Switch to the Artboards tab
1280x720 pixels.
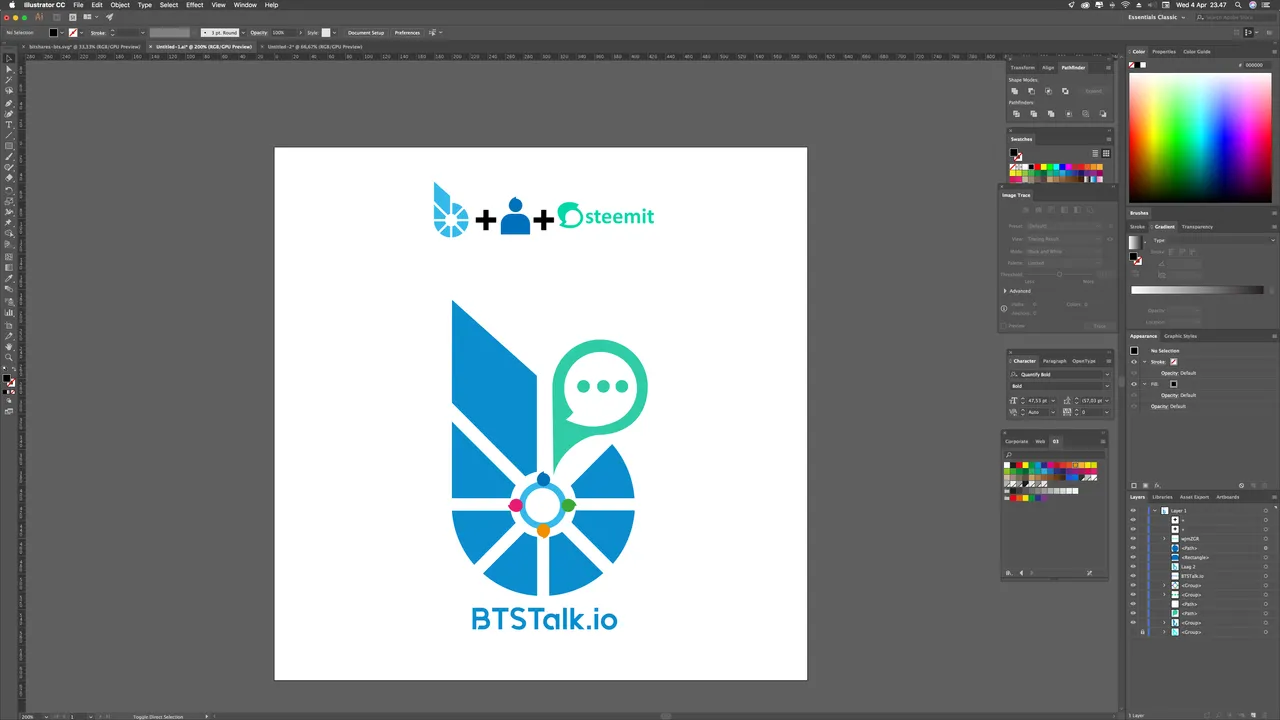coord(1227,497)
